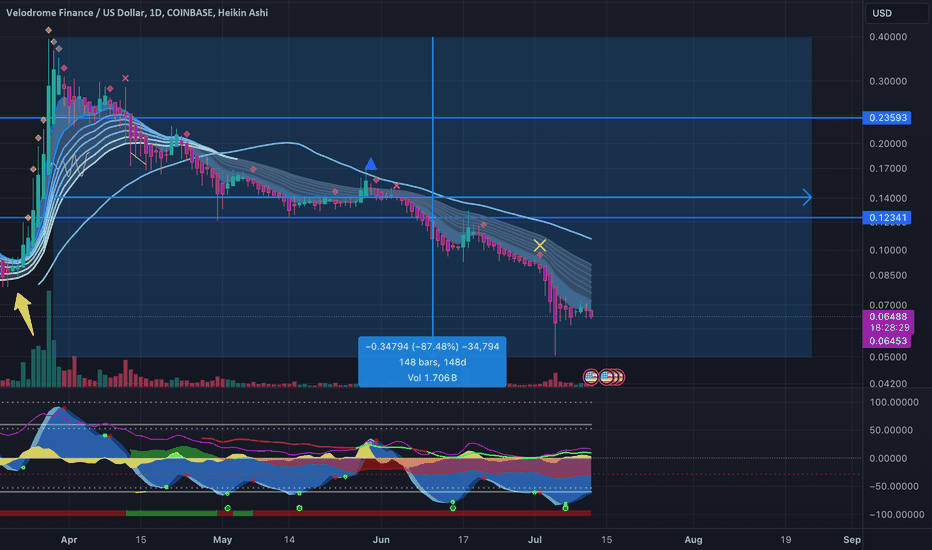
Task: Select the yellow arrow drawing near the volume bars
Action: 24,313
